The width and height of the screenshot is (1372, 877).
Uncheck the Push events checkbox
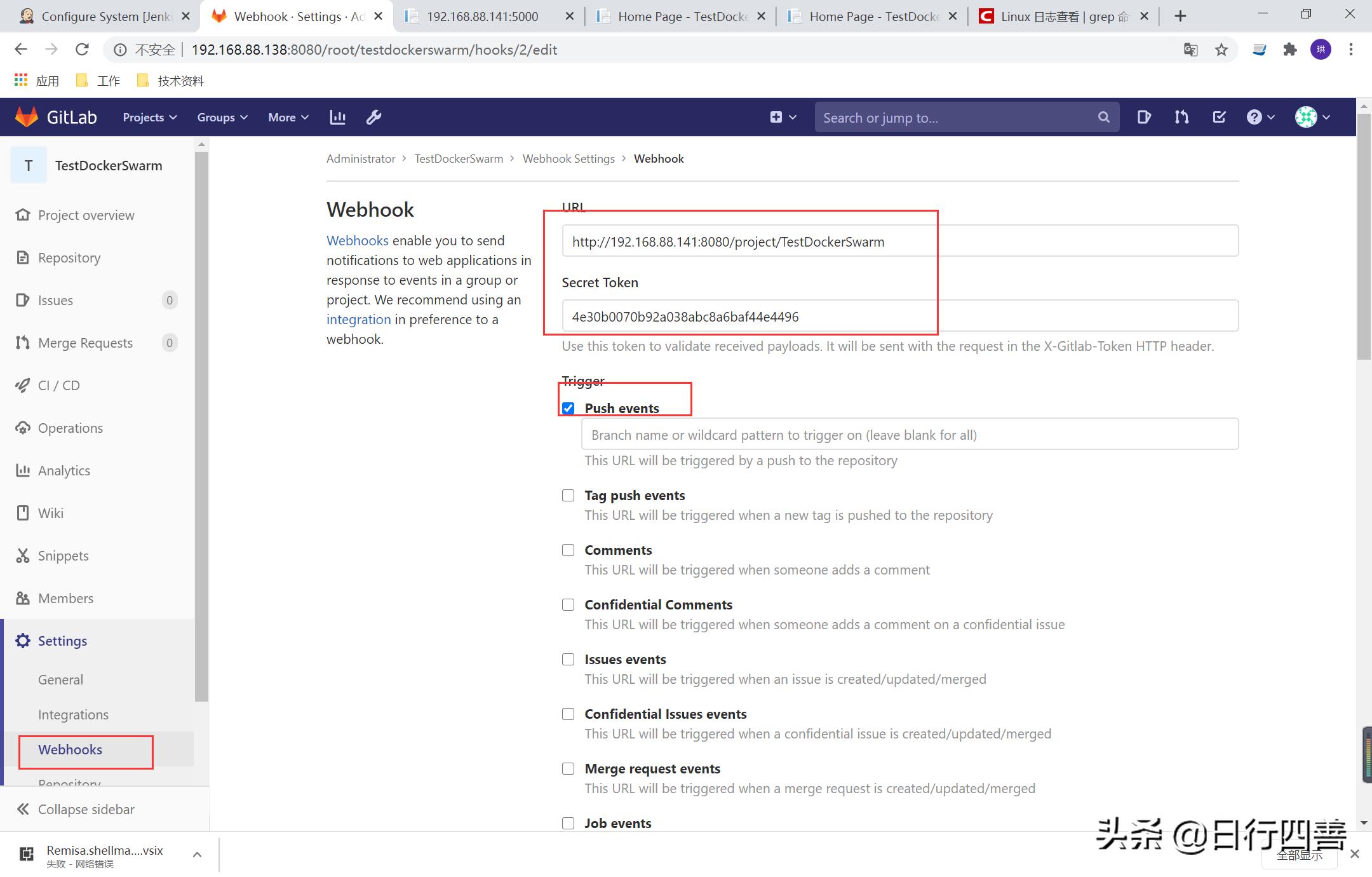coord(568,408)
